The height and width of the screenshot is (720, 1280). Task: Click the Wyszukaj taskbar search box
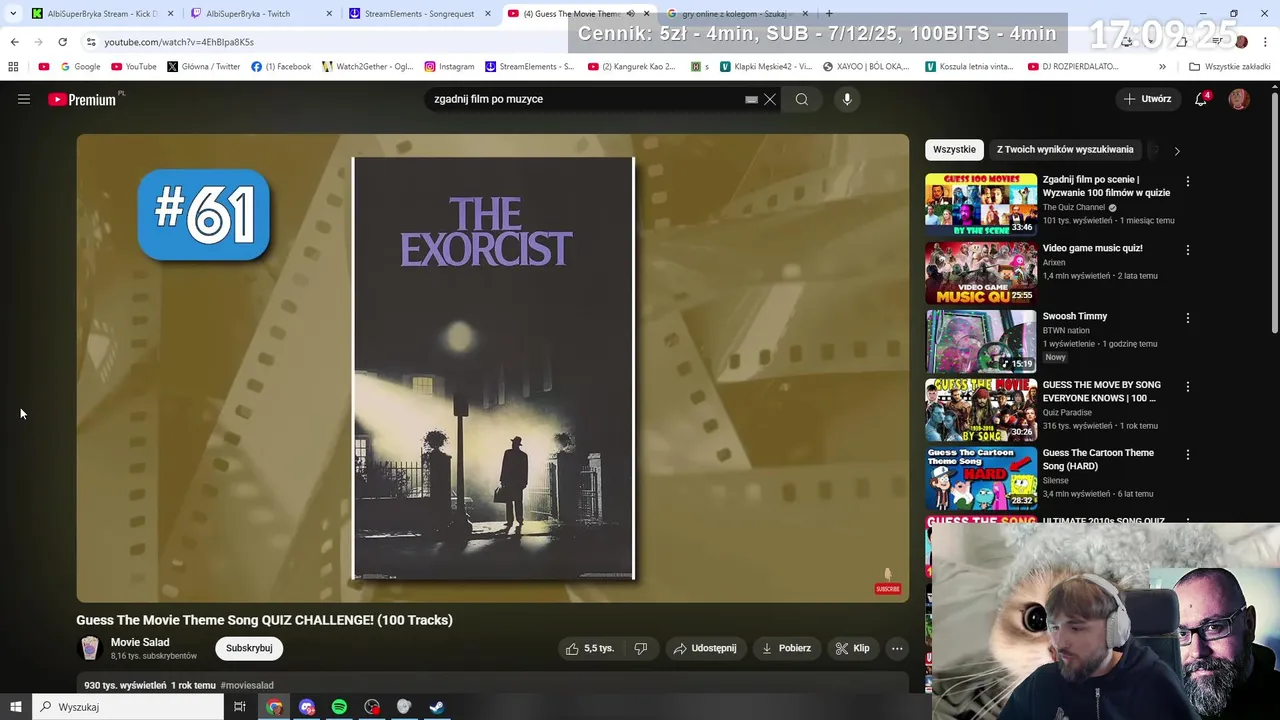[x=128, y=707]
